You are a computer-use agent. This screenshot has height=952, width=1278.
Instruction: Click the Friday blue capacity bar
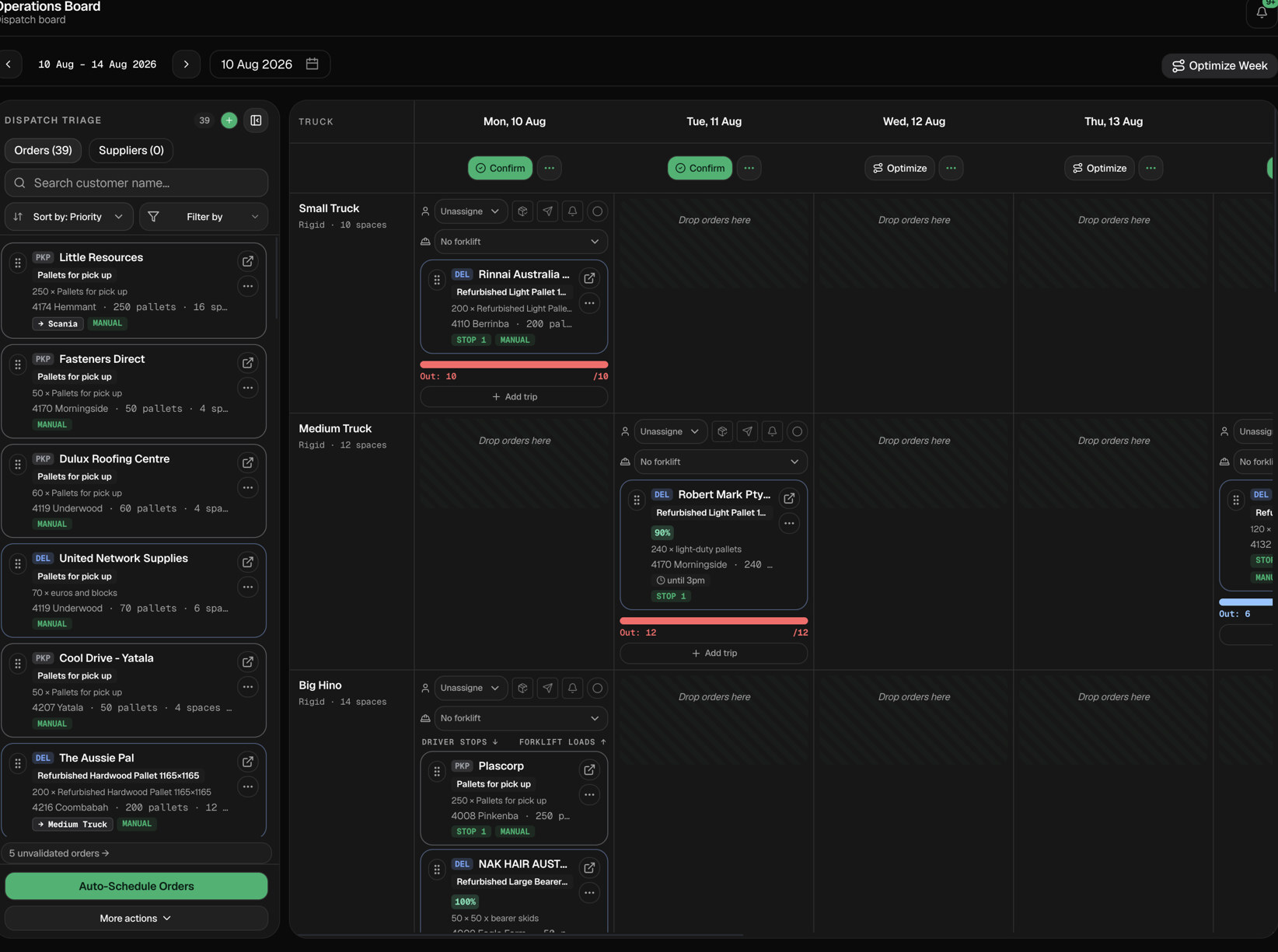(x=1246, y=602)
